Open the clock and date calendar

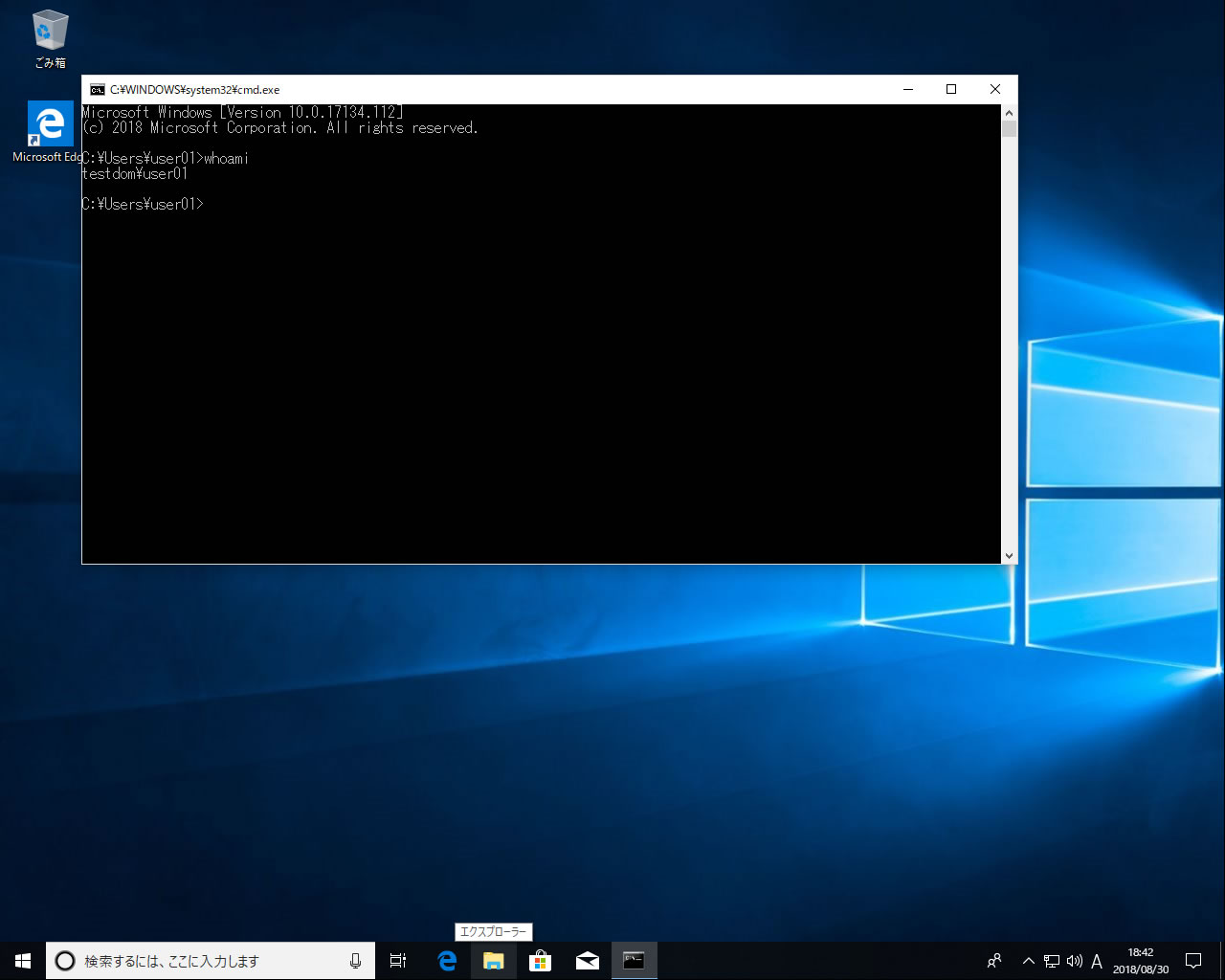(x=1140, y=961)
